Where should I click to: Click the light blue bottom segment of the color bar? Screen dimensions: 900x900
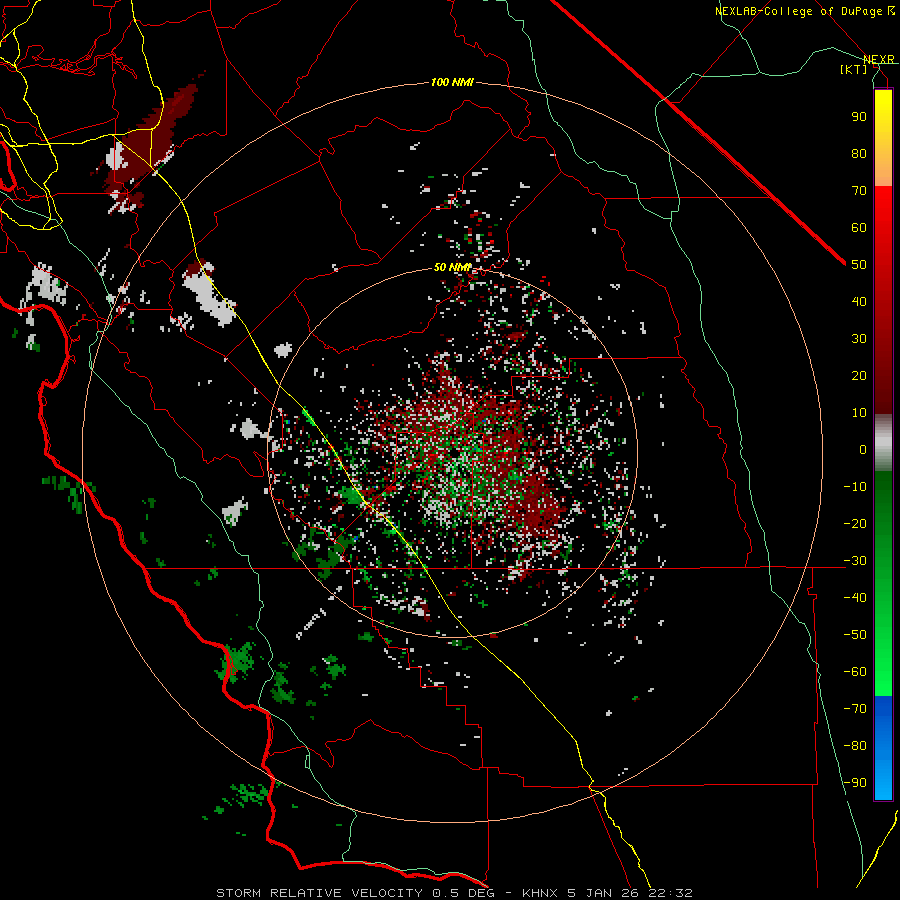[x=883, y=781]
